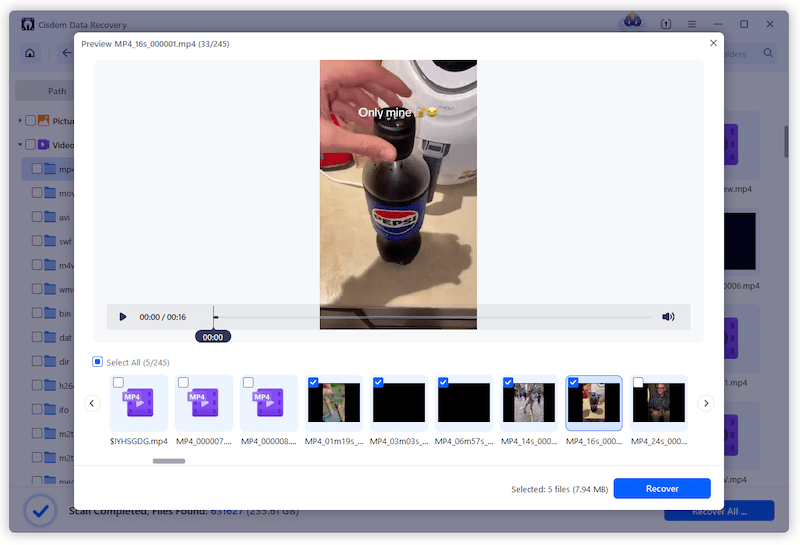Screen dimensions: 800x545
Task: Click the scan completed checkmark icon
Action: (x=40, y=510)
